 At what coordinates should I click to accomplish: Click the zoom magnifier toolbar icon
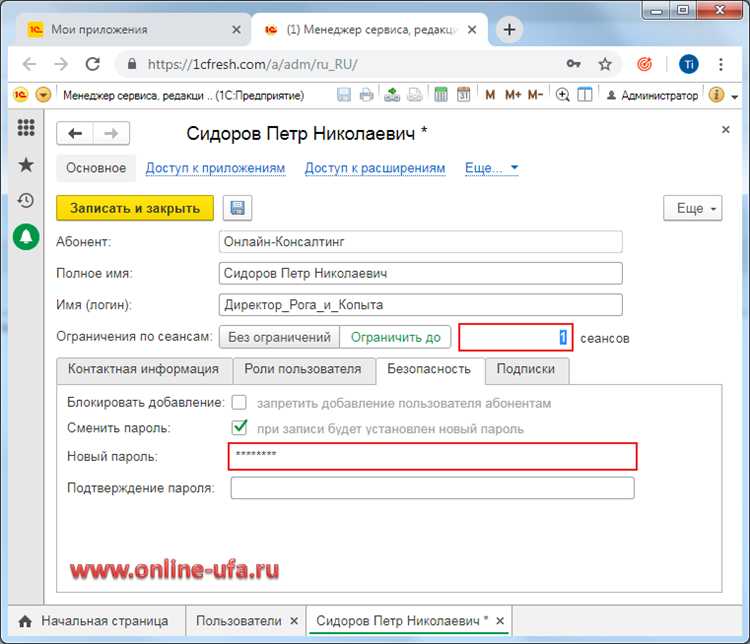click(562, 95)
